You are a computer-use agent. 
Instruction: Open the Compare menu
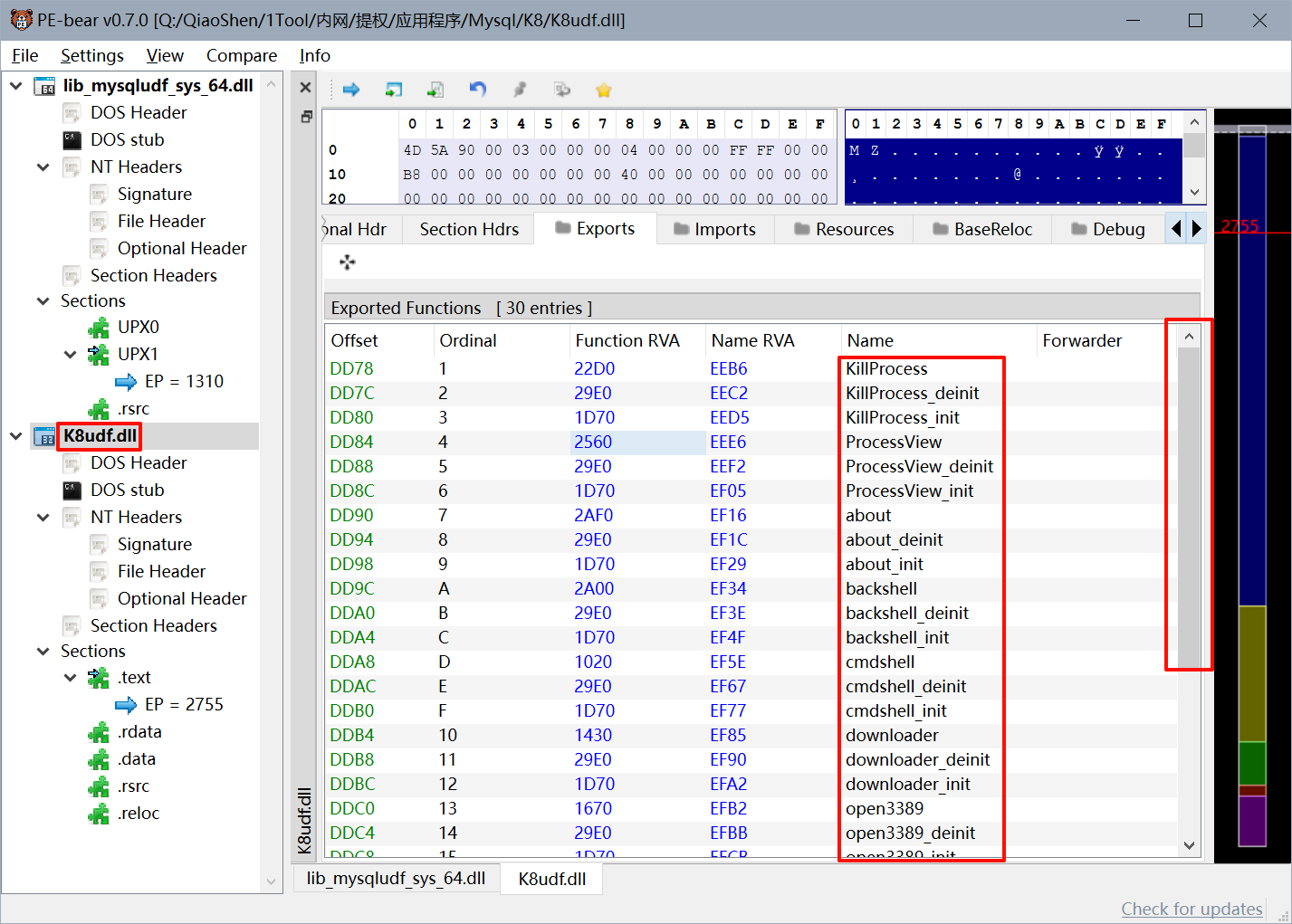pos(241,56)
